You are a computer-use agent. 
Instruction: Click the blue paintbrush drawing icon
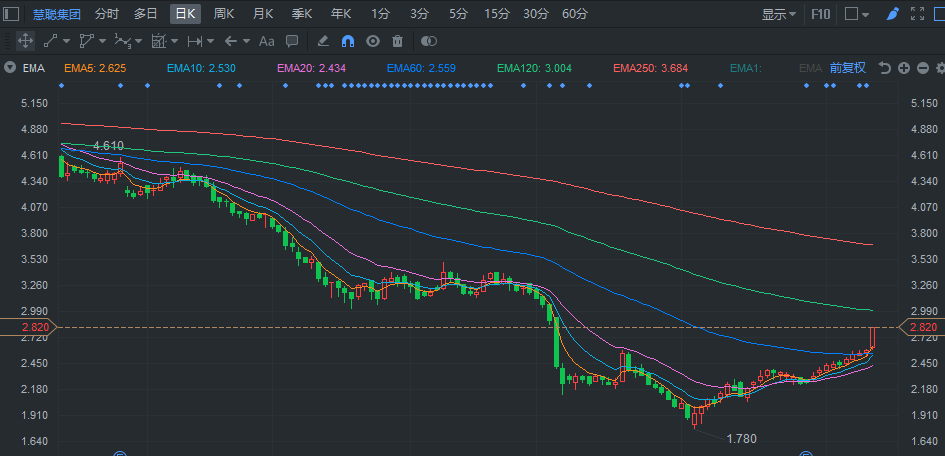coord(893,14)
